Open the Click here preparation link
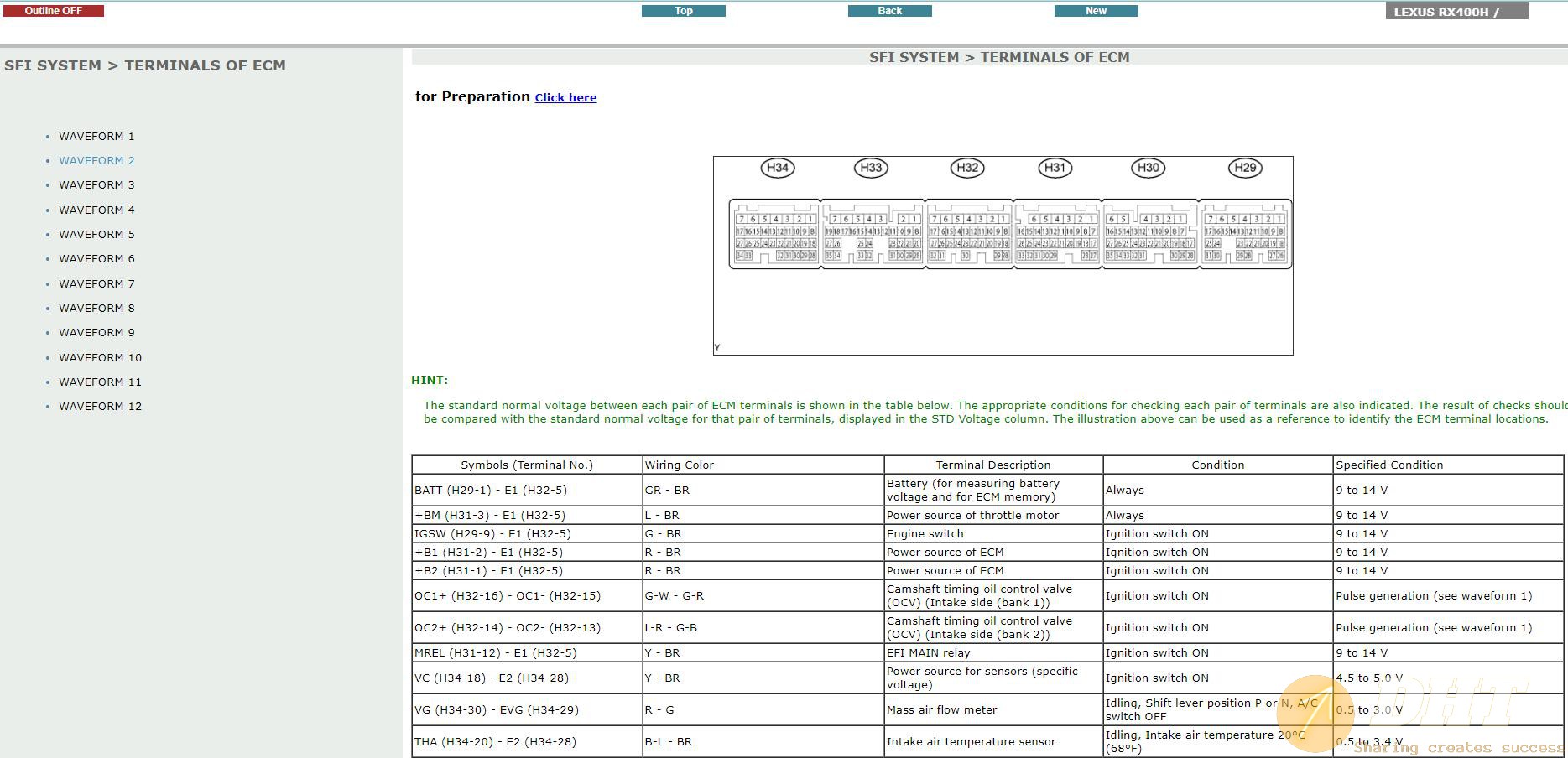The height and width of the screenshot is (758, 1568). click(565, 97)
